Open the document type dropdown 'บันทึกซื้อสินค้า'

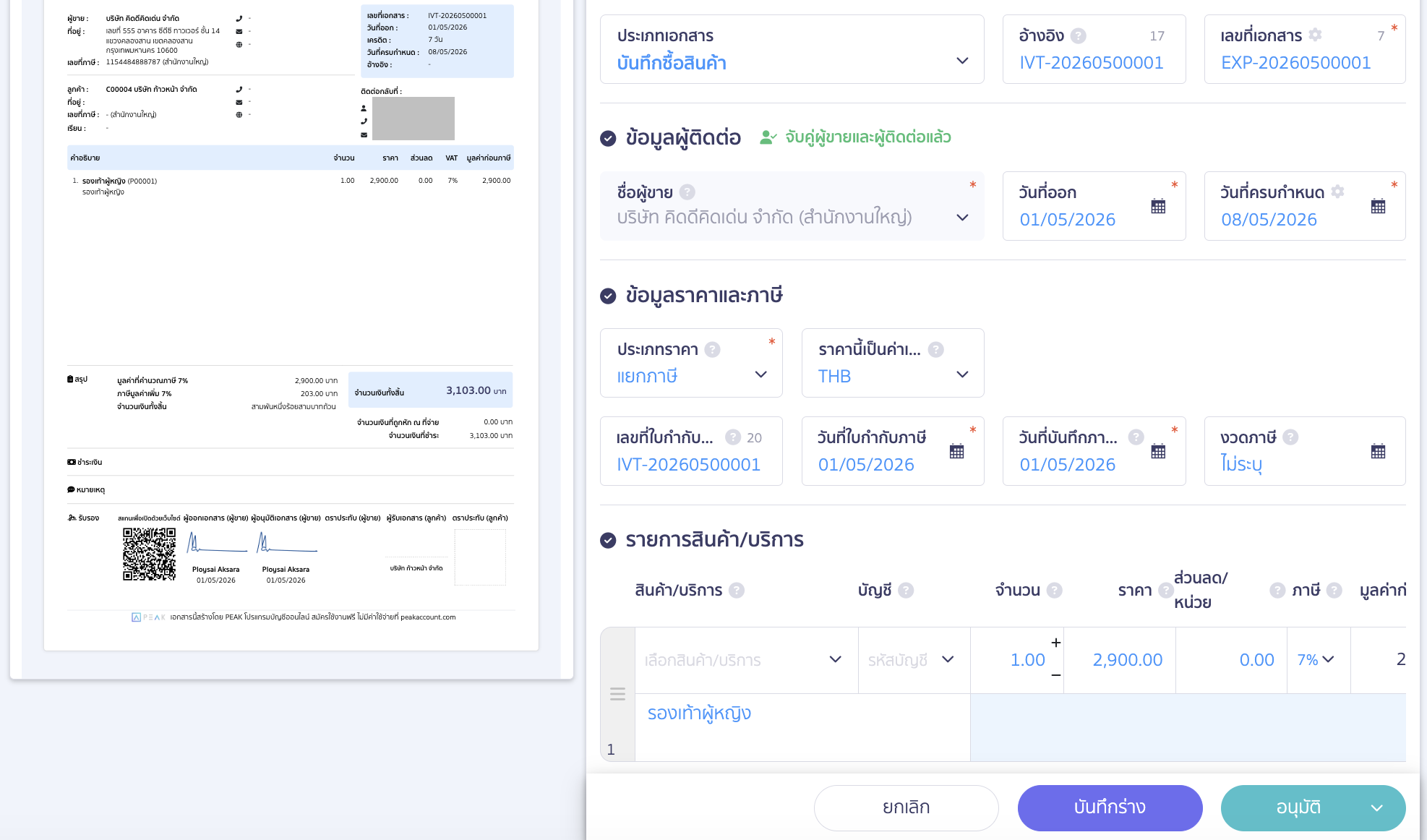click(x=792, y=49)
